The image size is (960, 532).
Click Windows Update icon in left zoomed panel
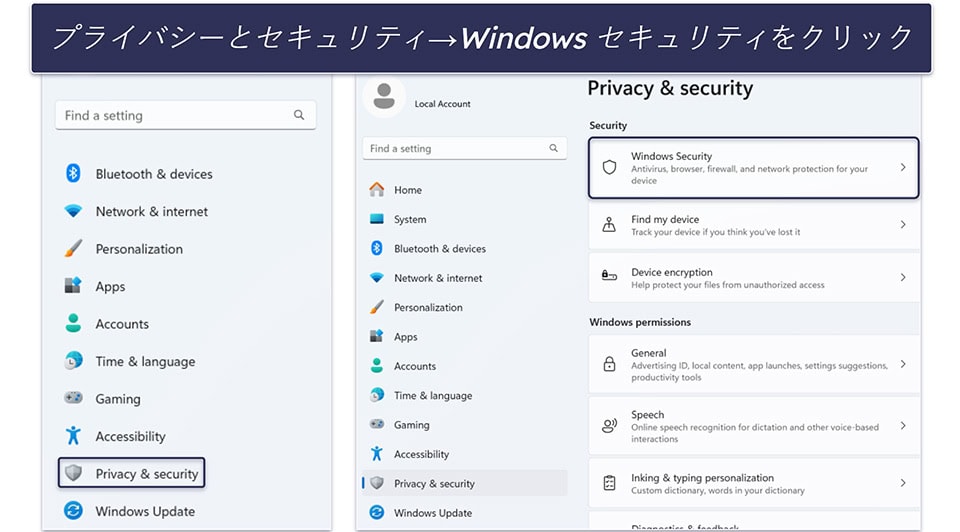(73, 511)
